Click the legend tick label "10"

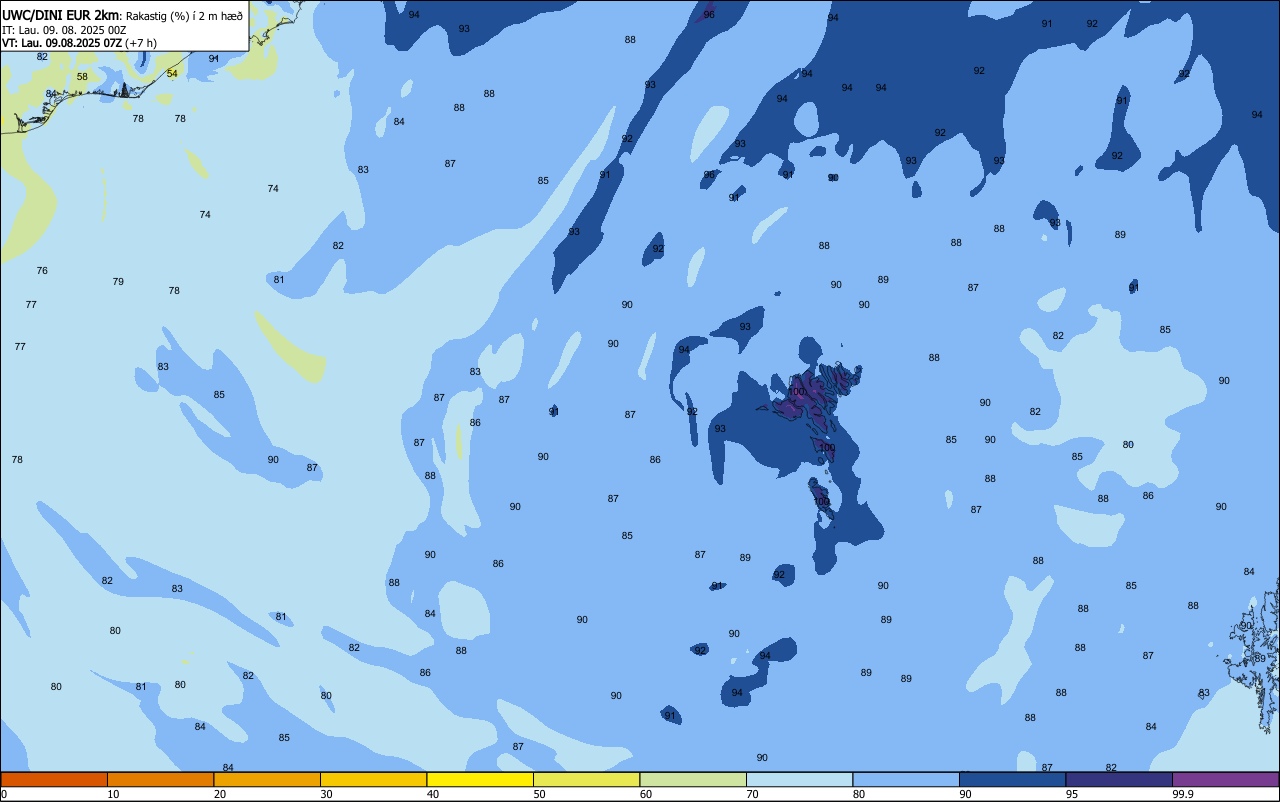point(114,794)
